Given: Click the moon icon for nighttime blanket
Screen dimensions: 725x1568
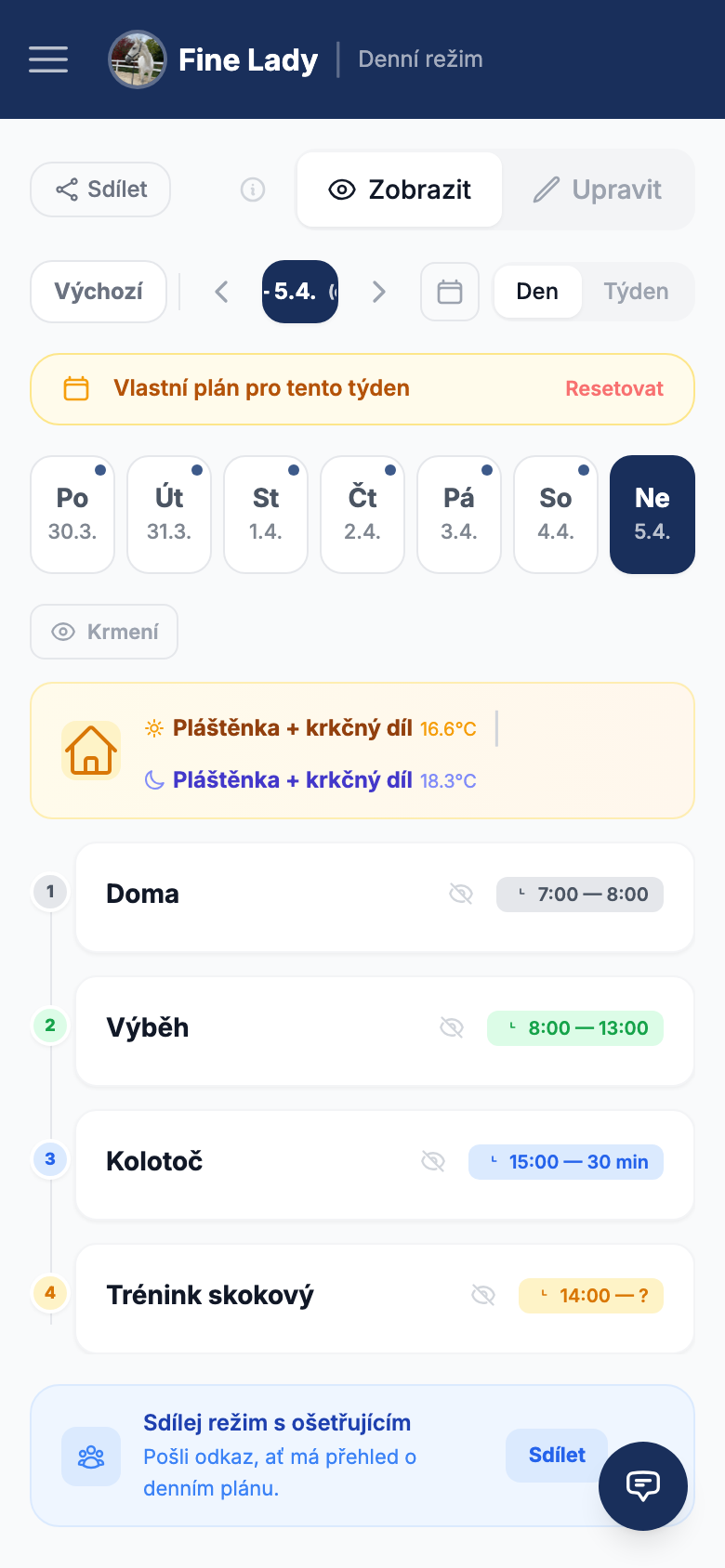Looking at the screenshot, I should click(x=155, y=780).
